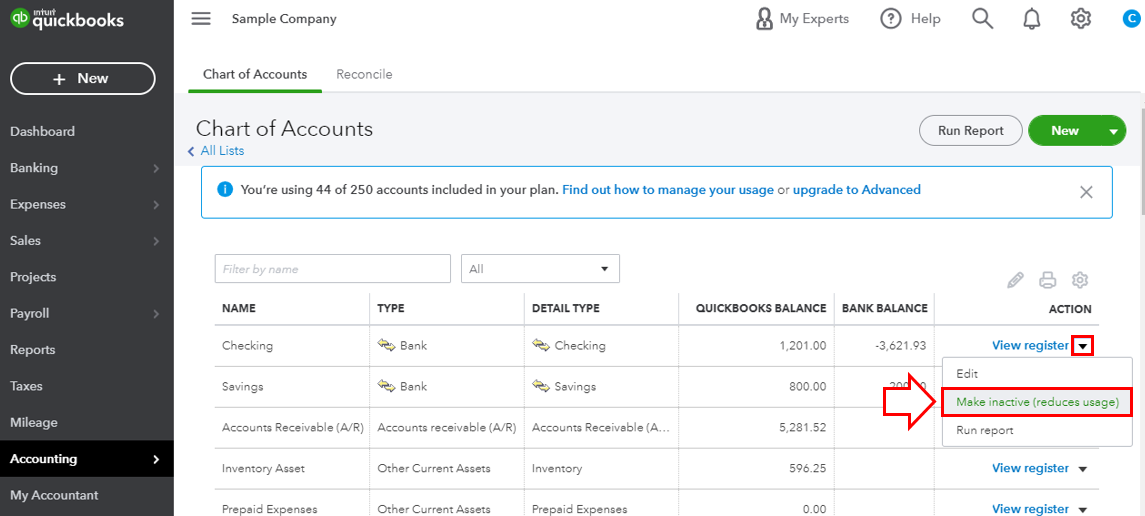Follow the upgrade to Advanced link

[x=857, y=190]
